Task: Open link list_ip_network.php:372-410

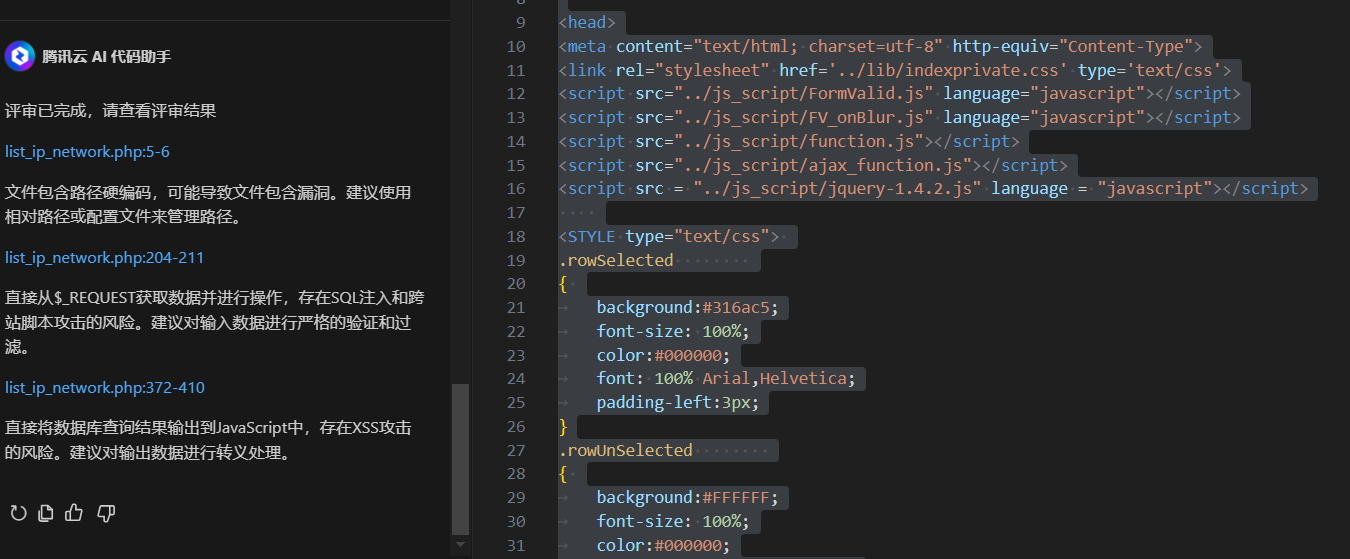Action: coord(105,388)
